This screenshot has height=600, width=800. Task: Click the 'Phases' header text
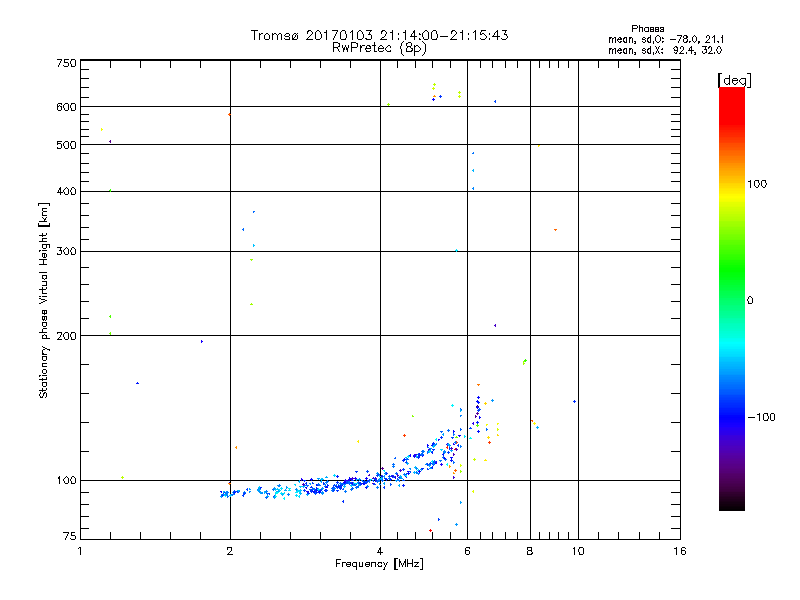click(x=647, y=29)
